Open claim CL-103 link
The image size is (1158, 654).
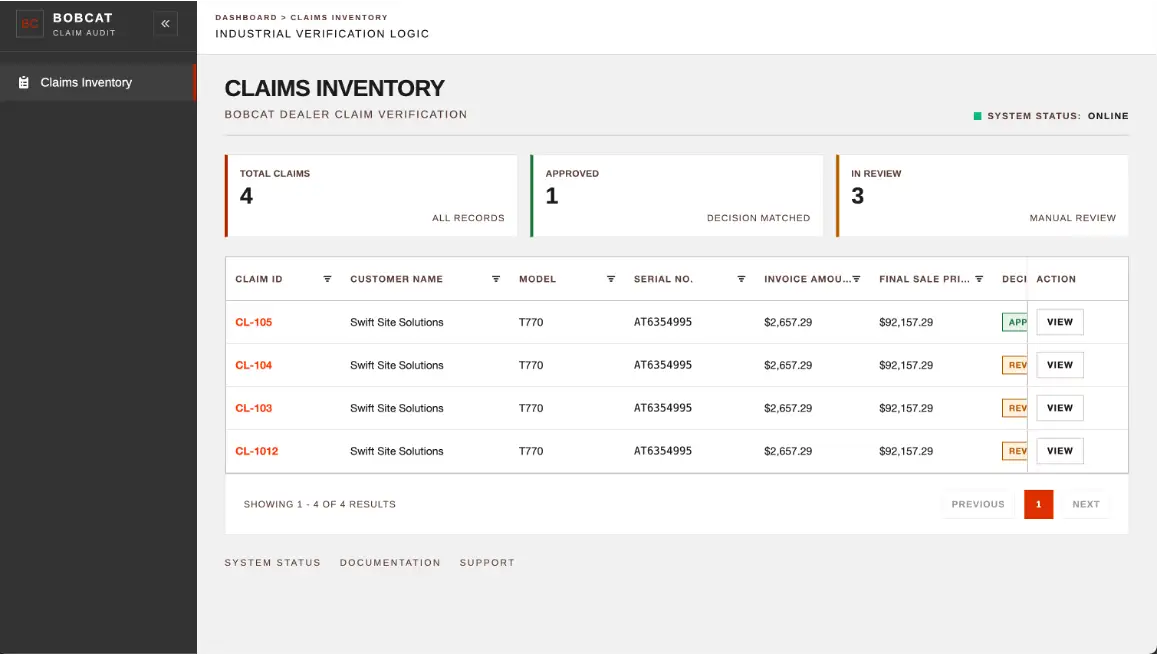click(x=253, y=407)
